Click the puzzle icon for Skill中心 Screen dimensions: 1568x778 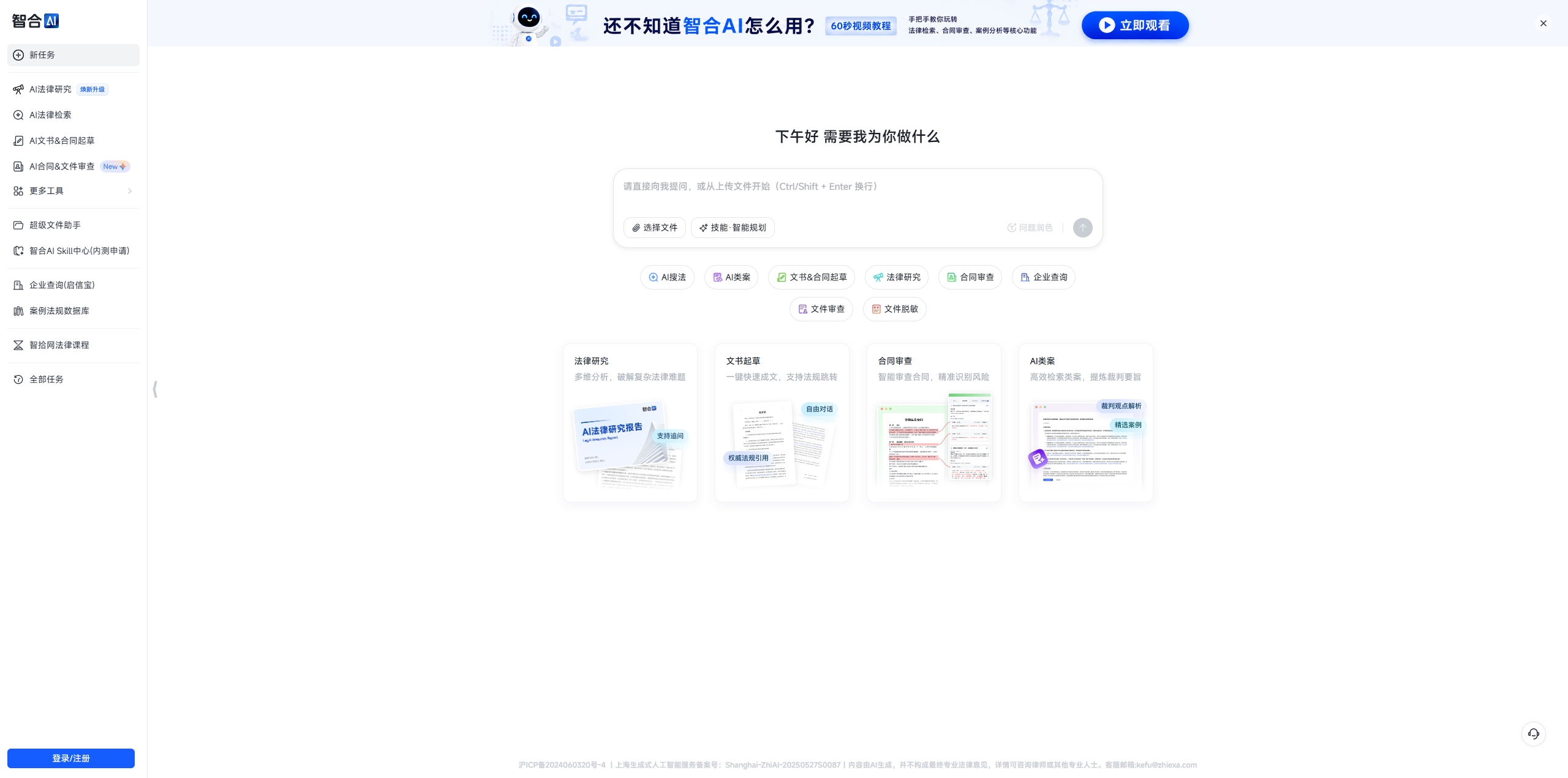click(x=18, y=251)
